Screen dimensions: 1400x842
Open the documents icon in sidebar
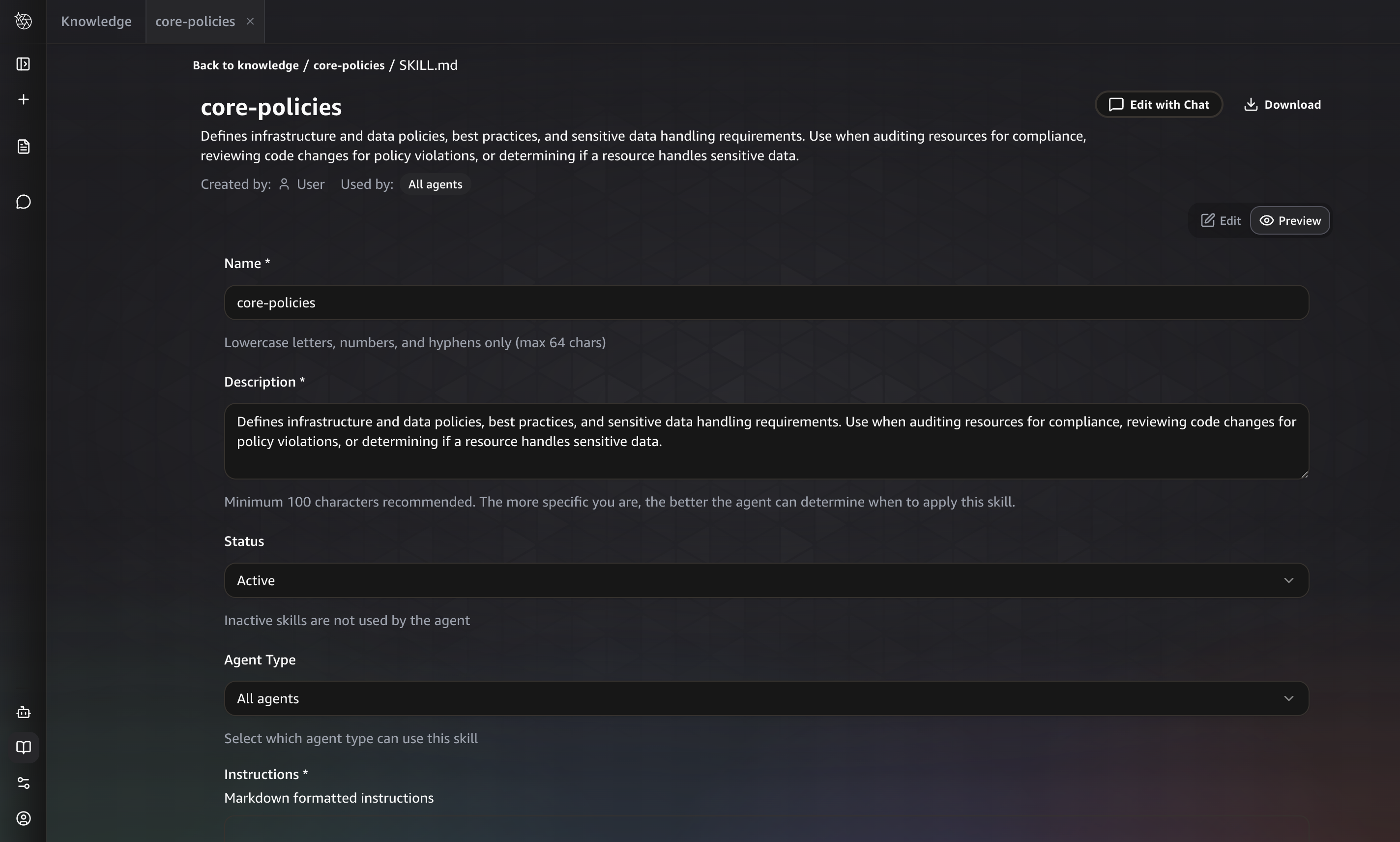23,147
